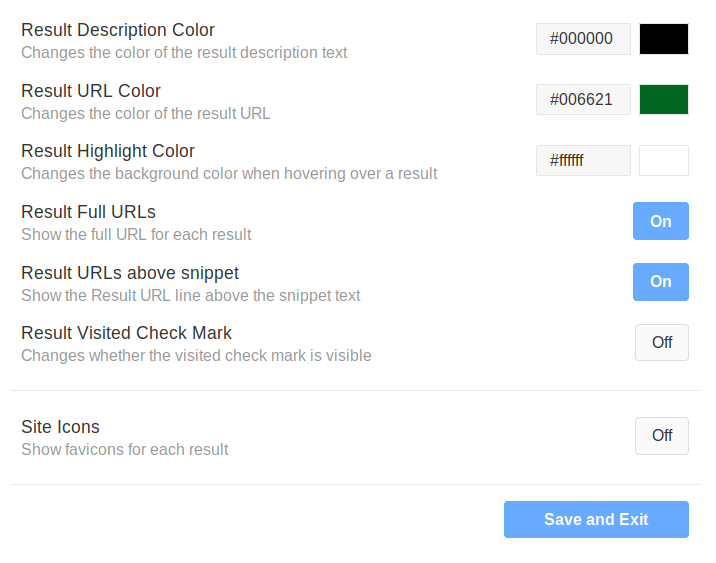Click the Save and Exit button
The image size is (716, 563).
click(596, 520)
